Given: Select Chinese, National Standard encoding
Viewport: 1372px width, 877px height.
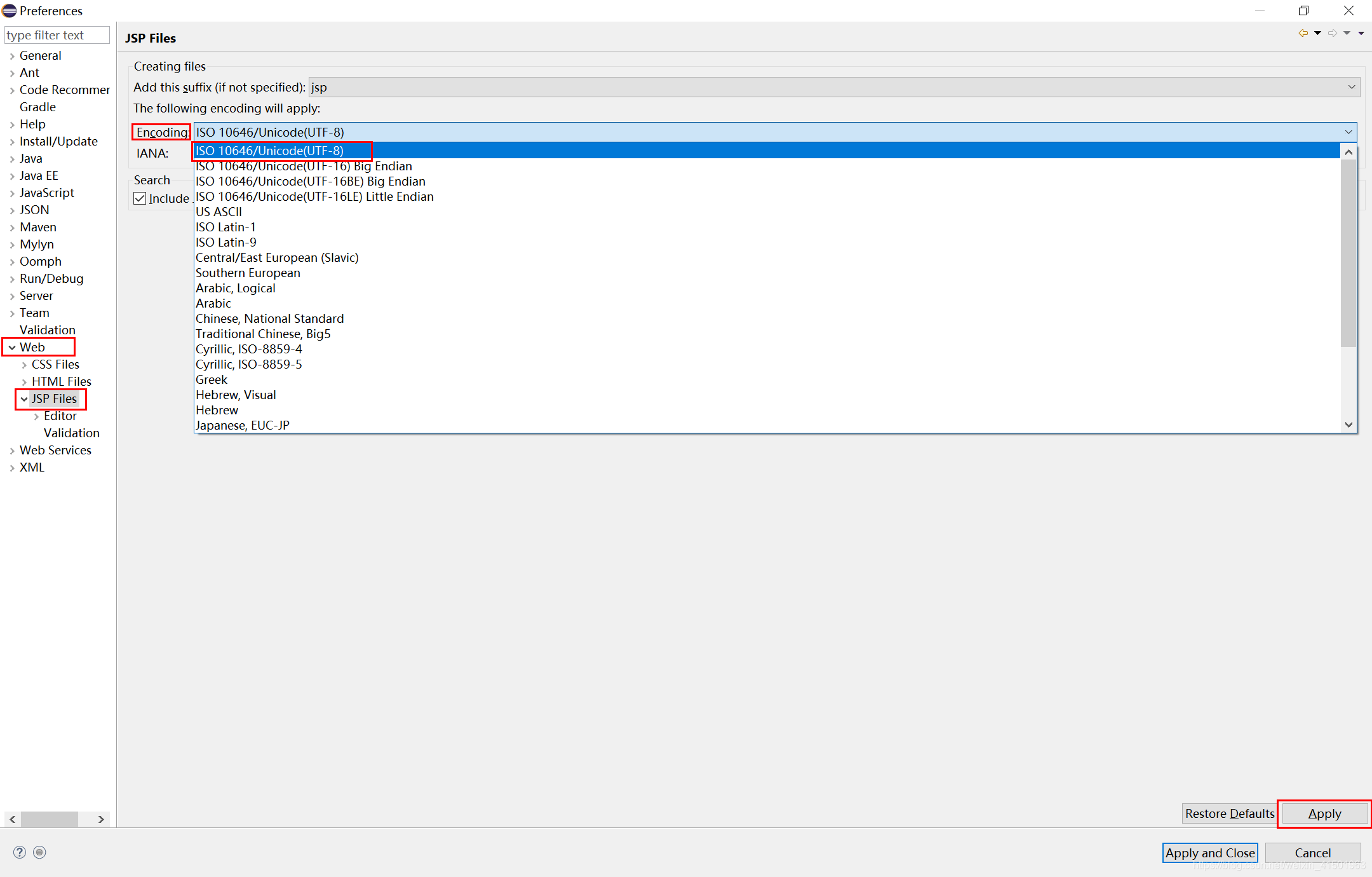Looking at the screenshot, I should click(767, 318).
